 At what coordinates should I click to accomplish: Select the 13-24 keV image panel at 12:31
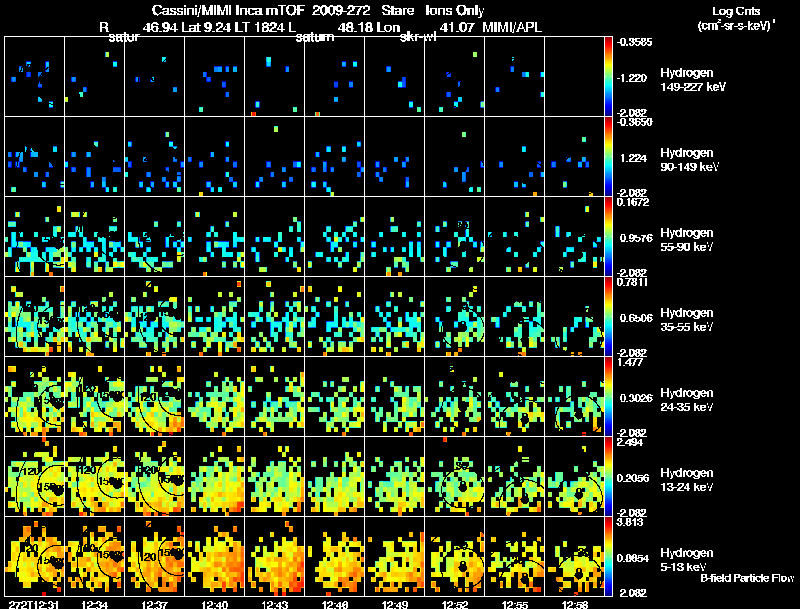coord(34,476)
